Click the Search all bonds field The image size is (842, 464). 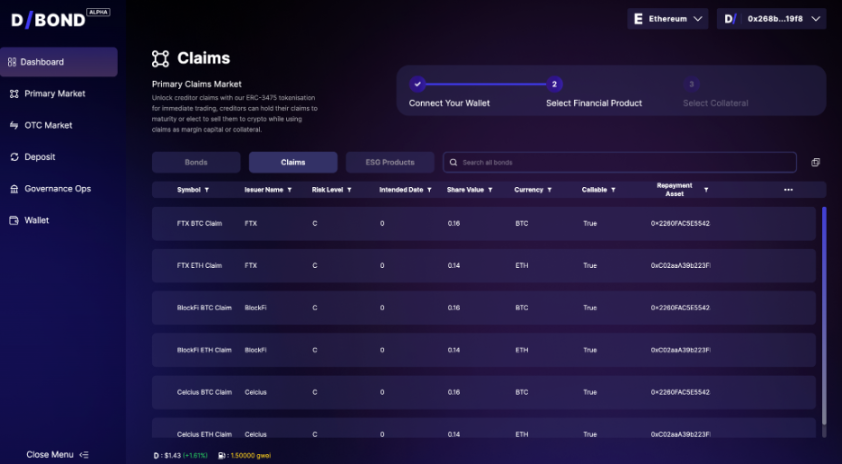(x=620, y=162)
